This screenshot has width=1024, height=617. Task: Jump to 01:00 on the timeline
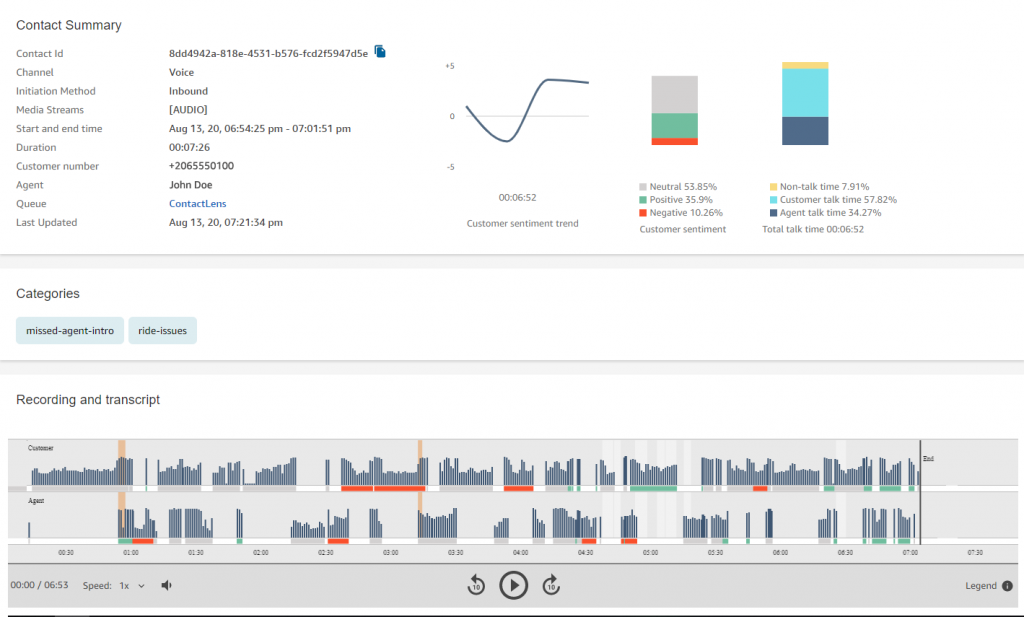click(130, 552)
